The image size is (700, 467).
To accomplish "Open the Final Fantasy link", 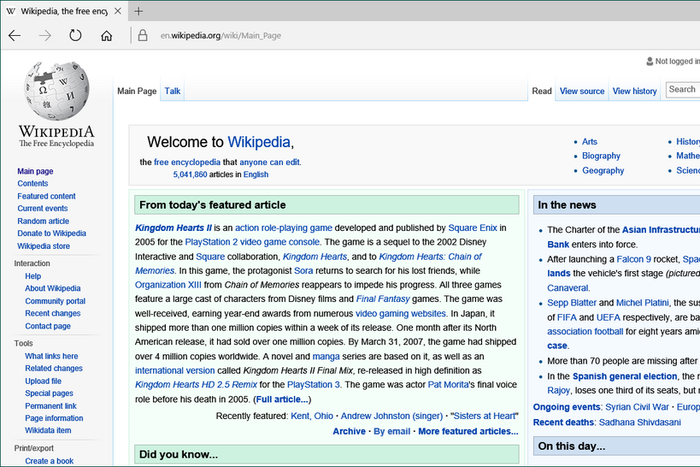I will (x=383, y=299).
